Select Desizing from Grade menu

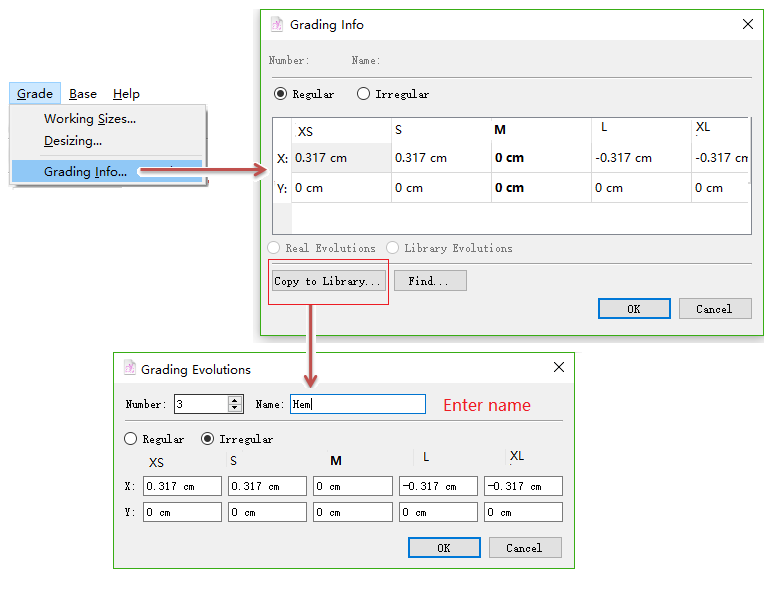click(x=73, y=141)
